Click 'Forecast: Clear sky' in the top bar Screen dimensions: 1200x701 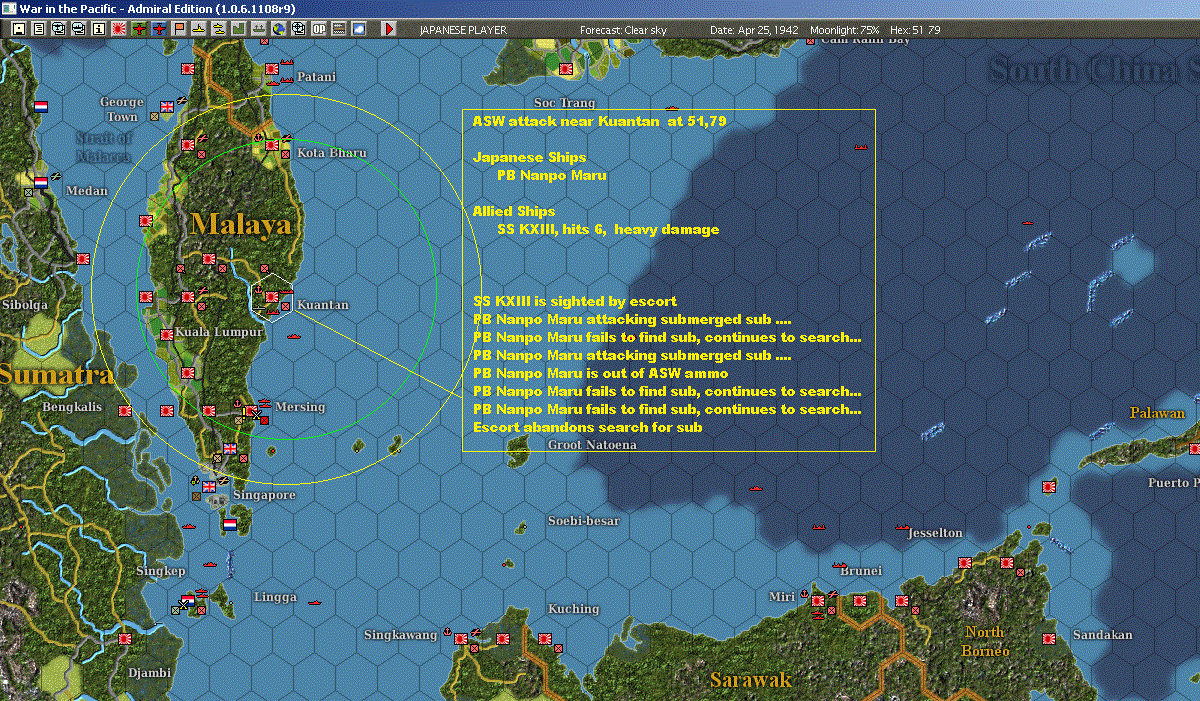click(x=624, y=30)
